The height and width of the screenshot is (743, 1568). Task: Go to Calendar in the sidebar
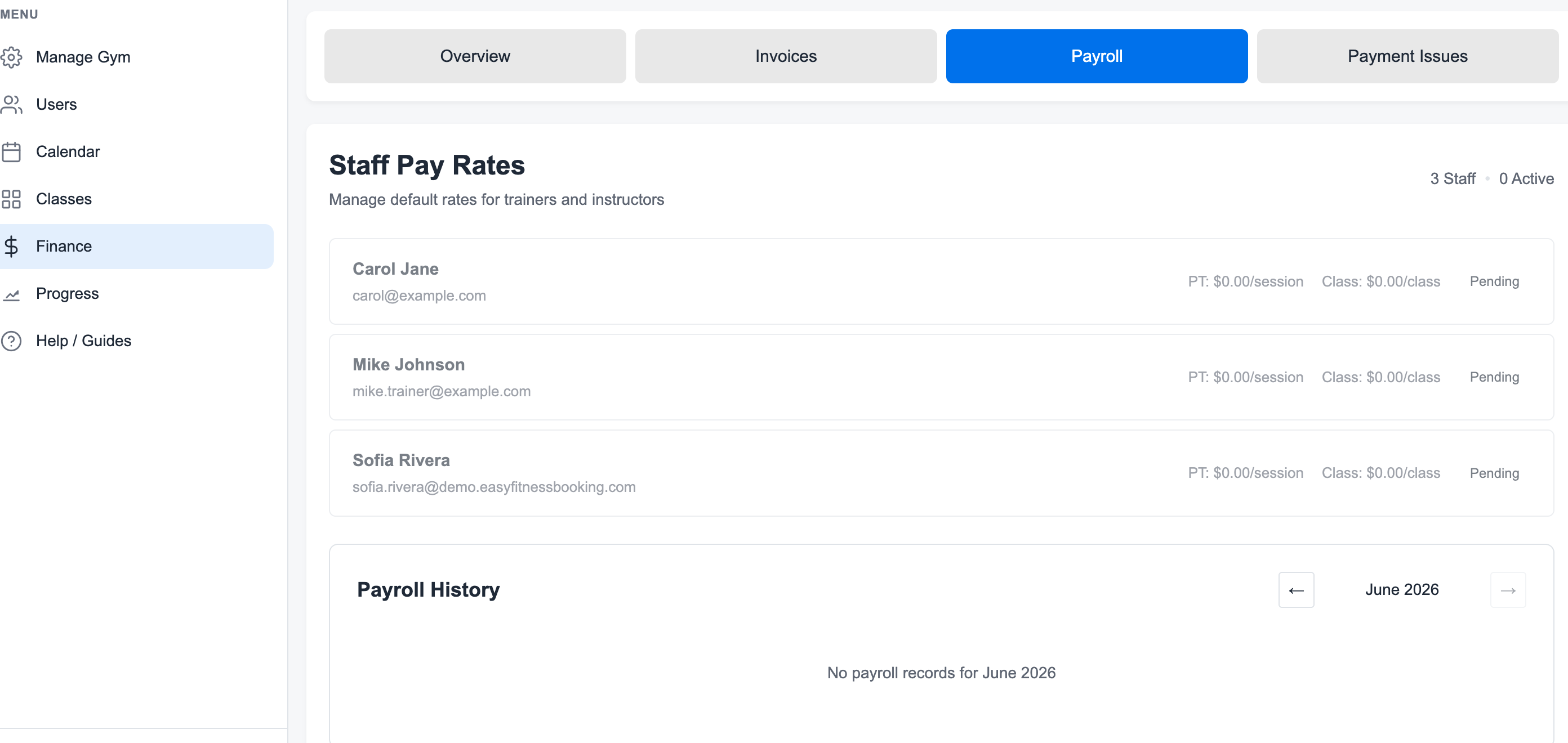[136, 151]
